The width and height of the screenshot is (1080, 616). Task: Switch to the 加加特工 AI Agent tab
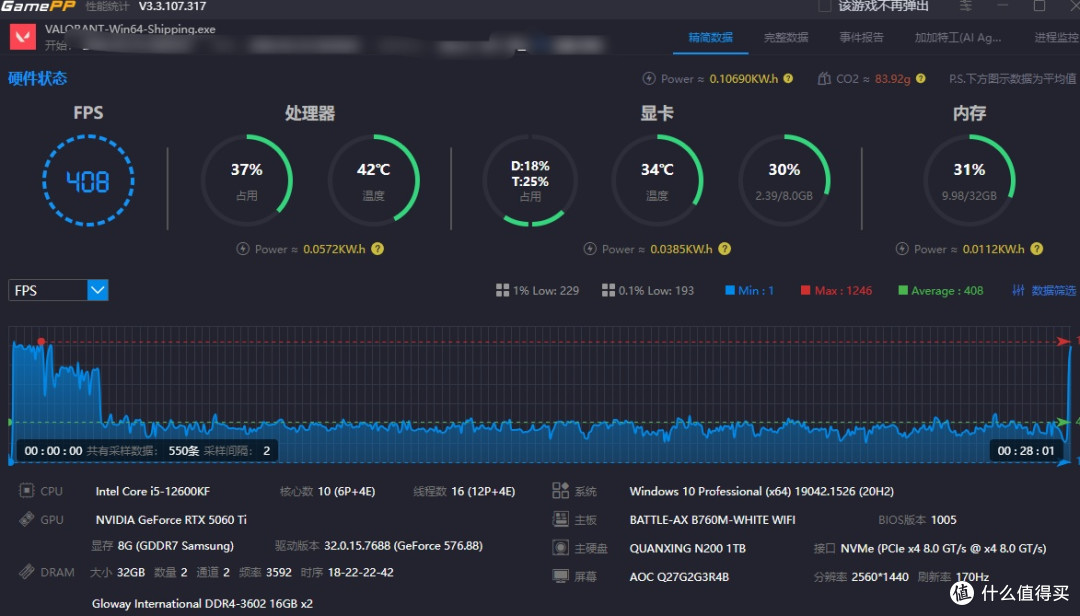(x=957, y=37)
